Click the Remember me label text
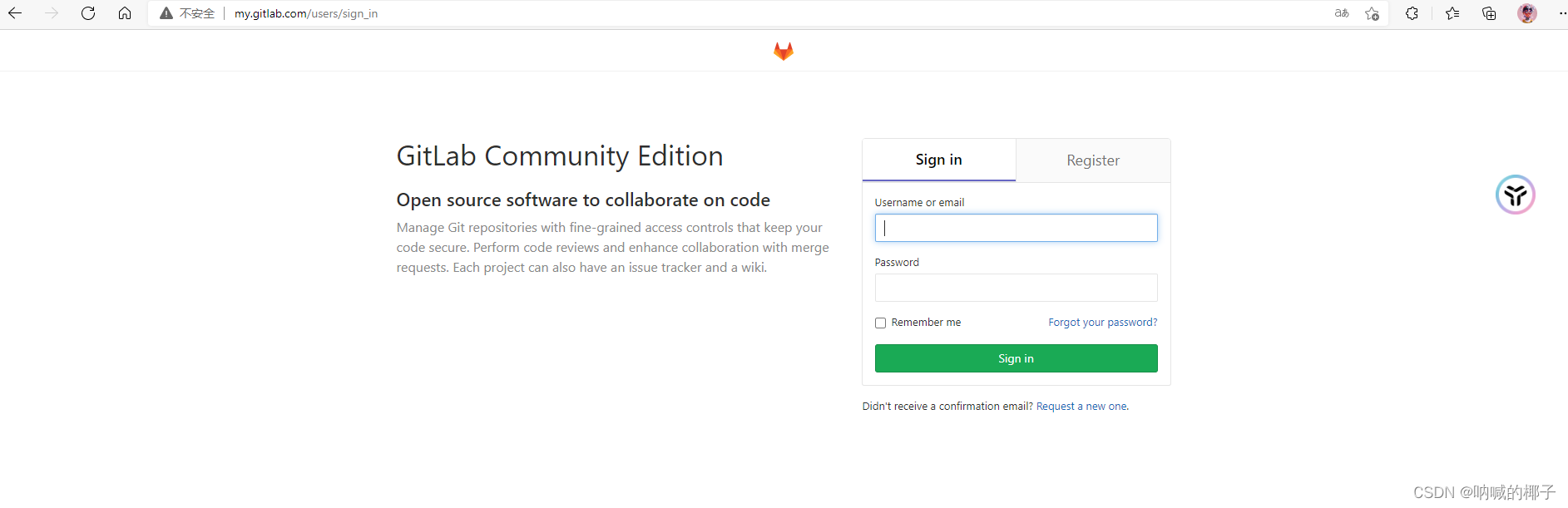This screenshot has height=508, width=1568. pos(926,323)
